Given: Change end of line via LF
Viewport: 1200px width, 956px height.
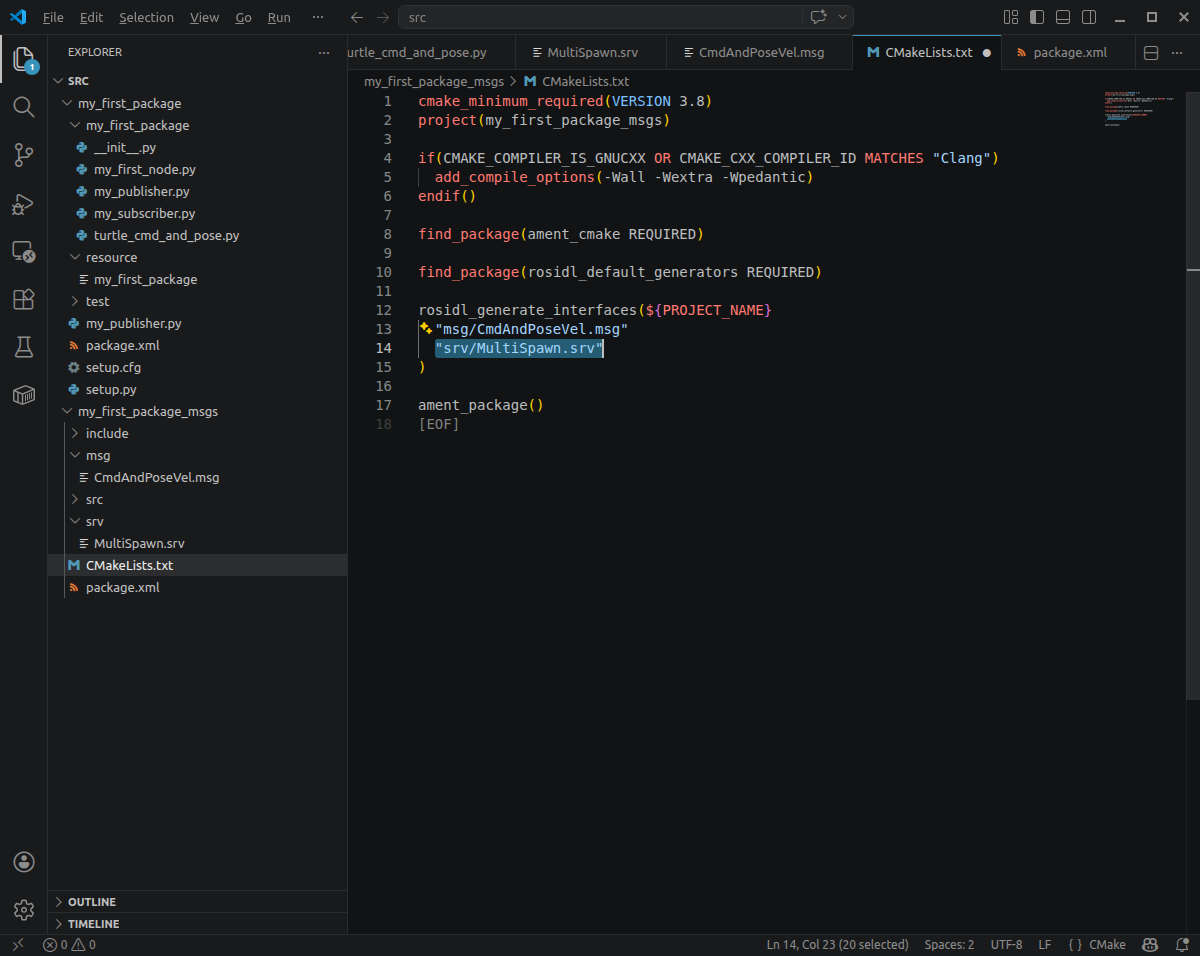Looking at the screenshot, I should (1045, 944).
